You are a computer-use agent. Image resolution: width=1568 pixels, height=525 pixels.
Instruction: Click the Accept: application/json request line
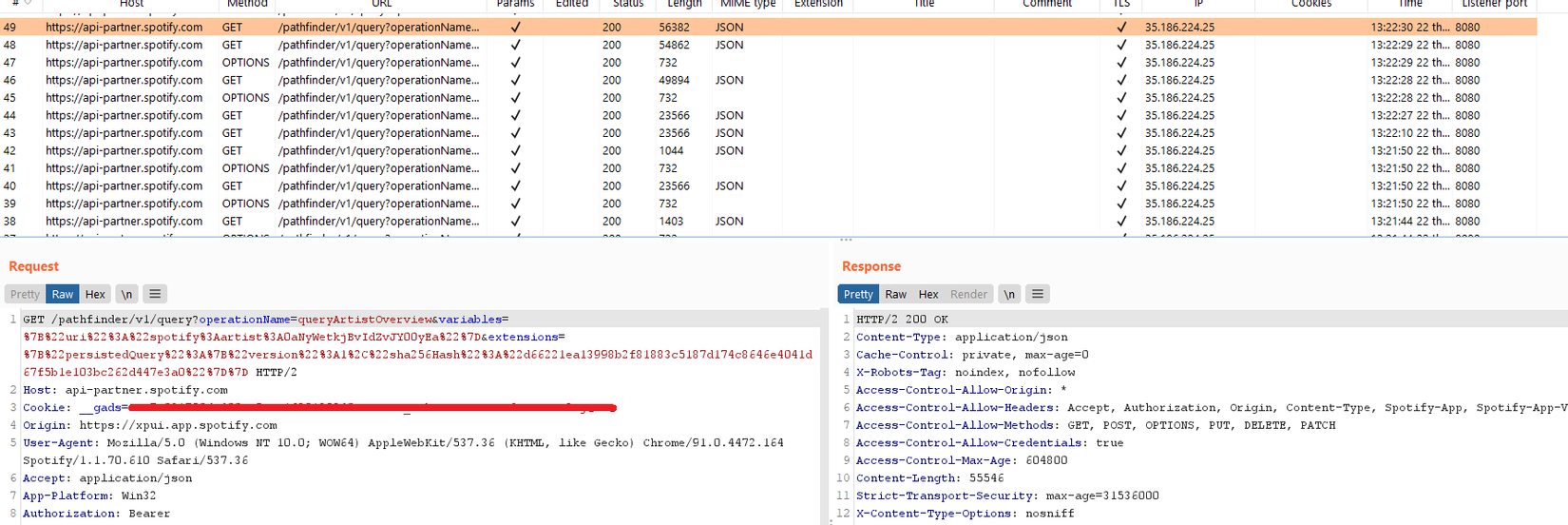point(107,478)
